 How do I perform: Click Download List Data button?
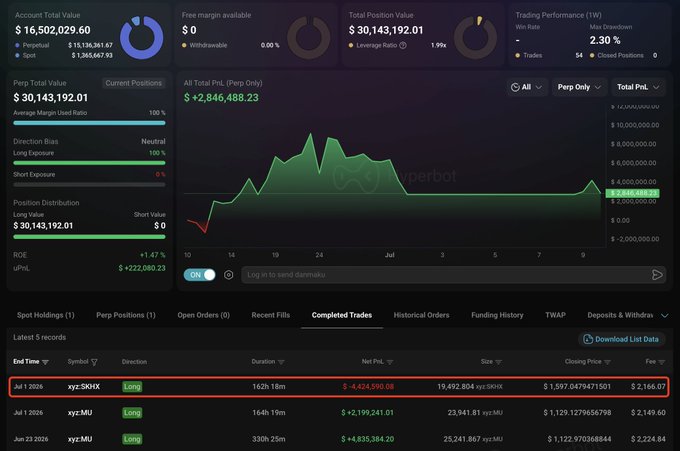tap(621, 339)
